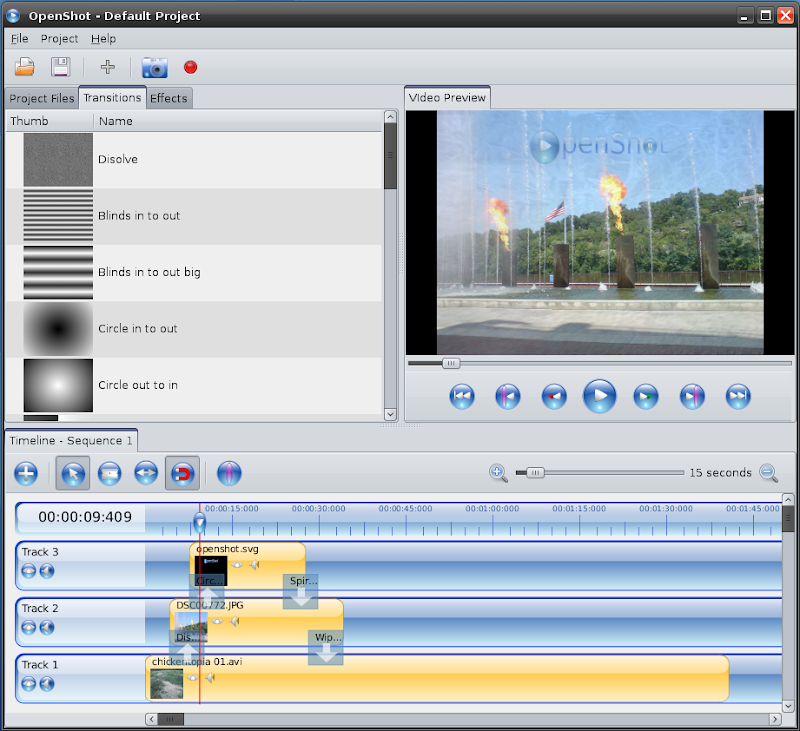The height and width of the screenshot is (731, 800).
Task: Toggle the magnet snapping tool
Action: pyautogui.click(x=182, y=473)
